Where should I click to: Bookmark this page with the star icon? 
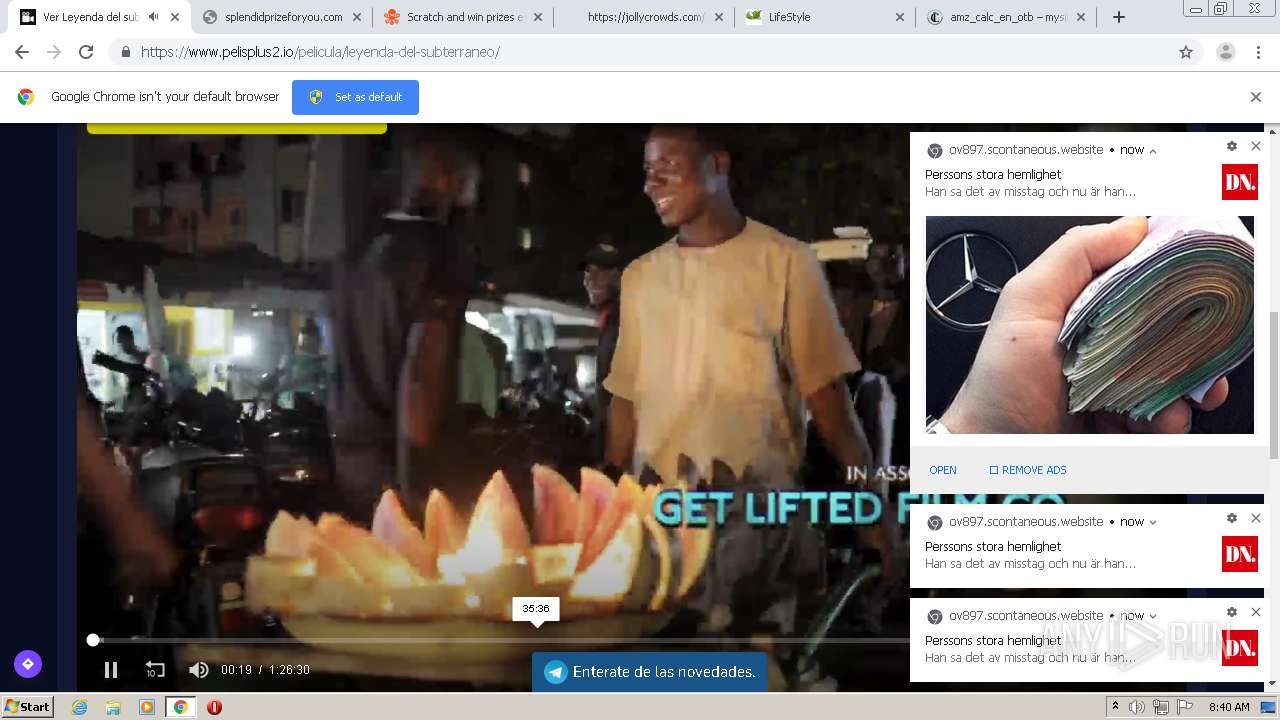(x=1186, y=52)
